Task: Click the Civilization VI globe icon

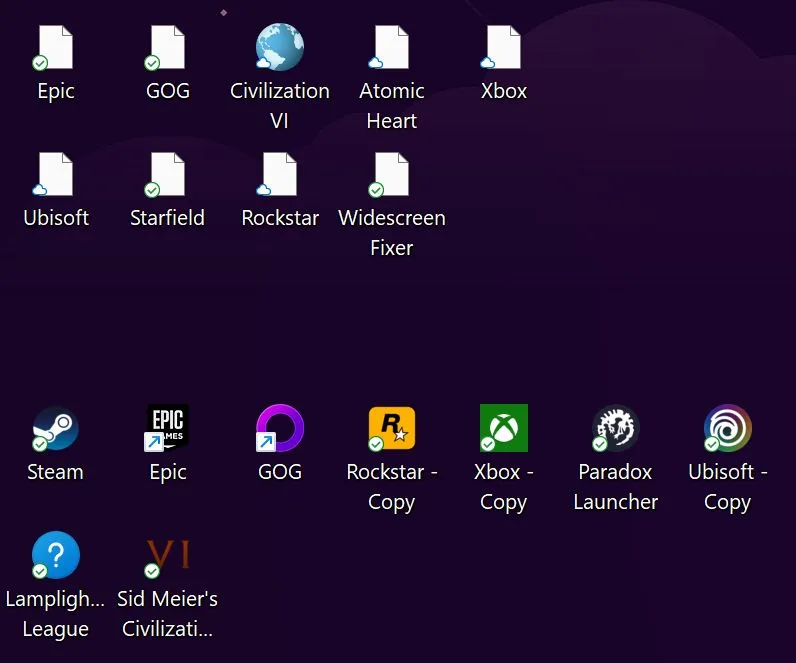Action: (279, 47)
